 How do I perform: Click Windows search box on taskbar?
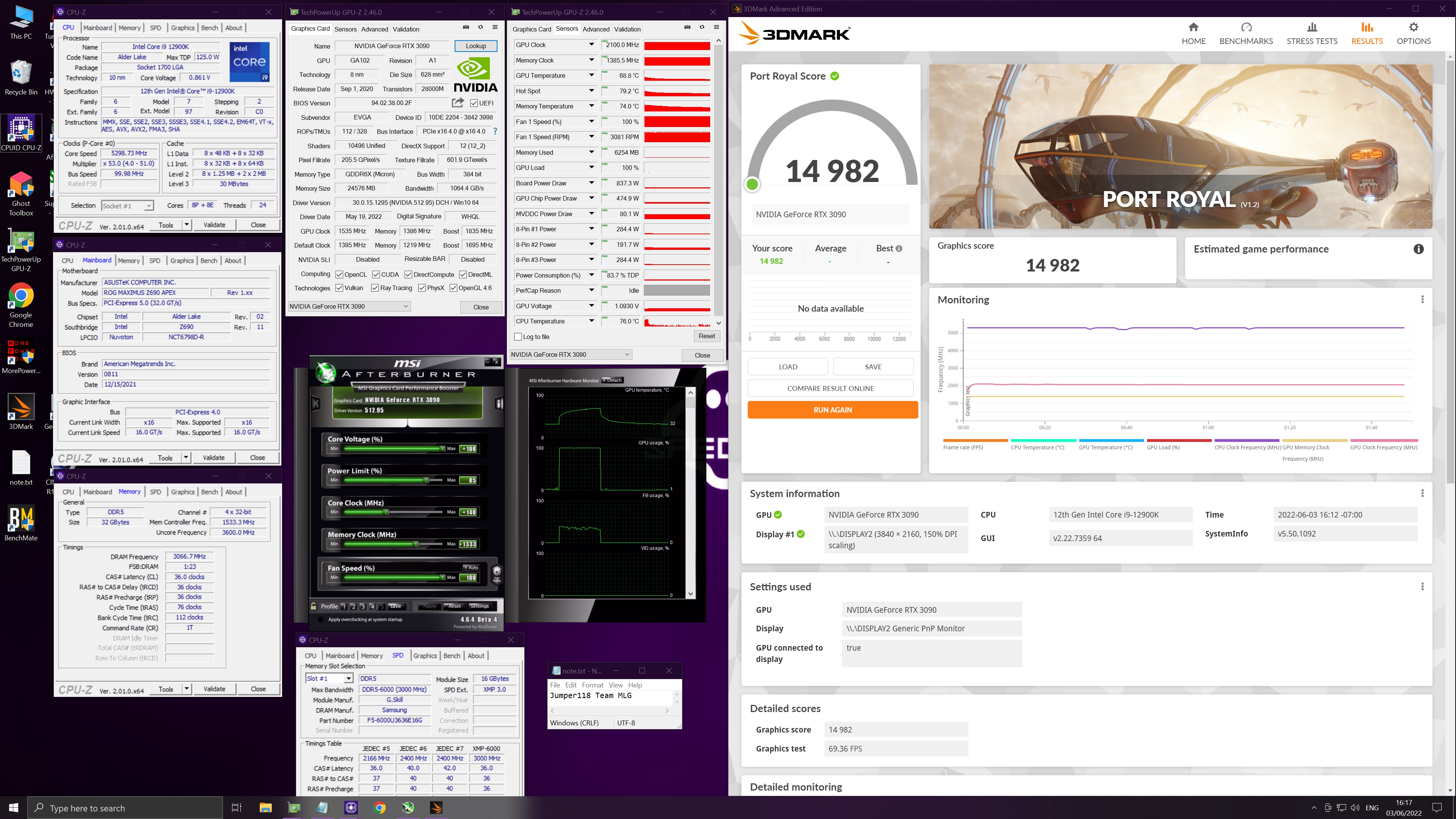[x=126, y=808]
